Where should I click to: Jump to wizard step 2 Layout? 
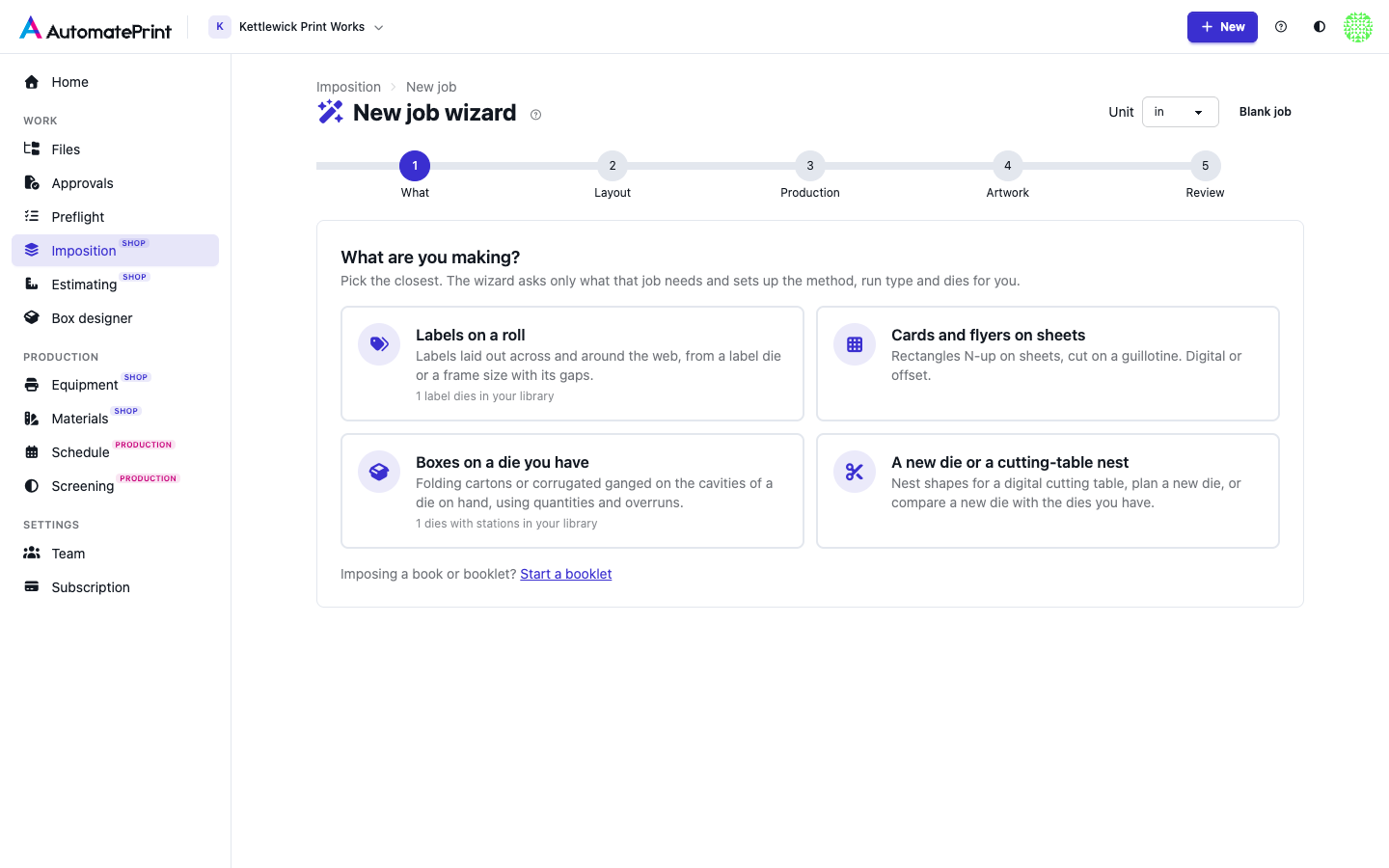[x=613, y=175]
